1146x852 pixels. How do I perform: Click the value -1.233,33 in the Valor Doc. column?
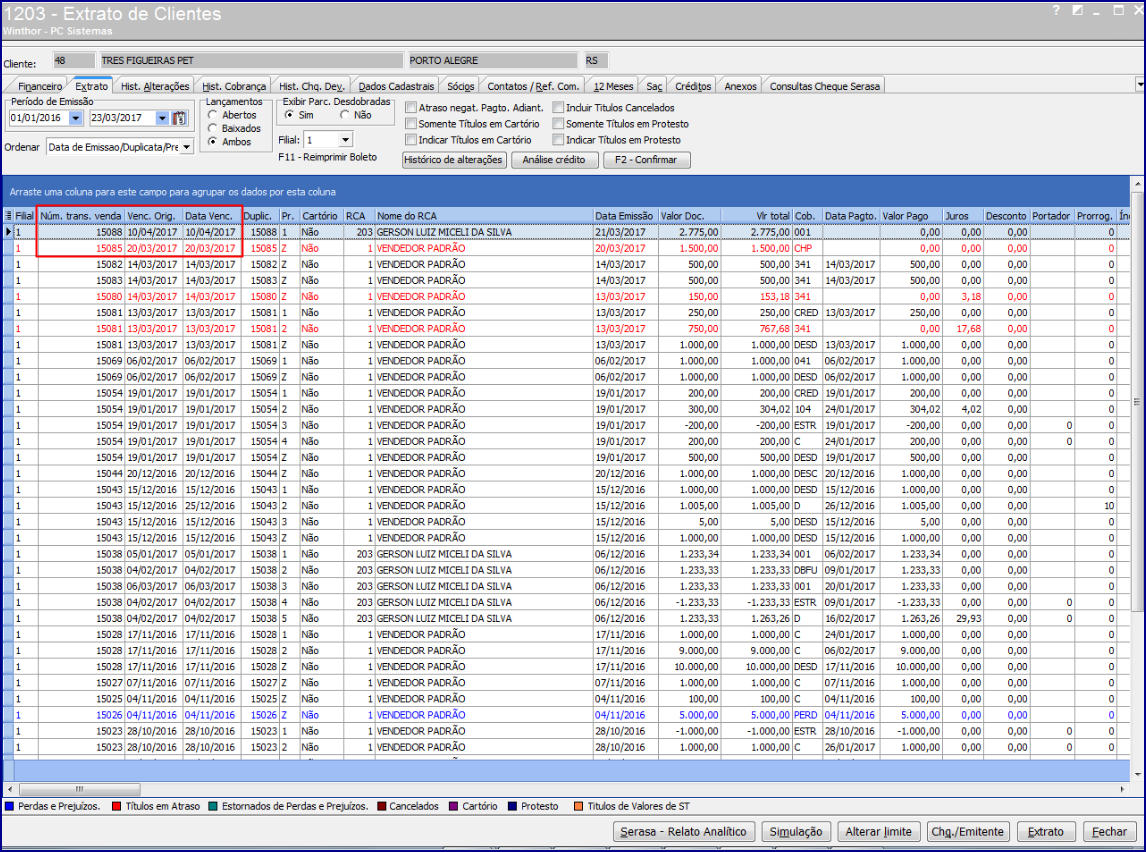tap(697, 602)
